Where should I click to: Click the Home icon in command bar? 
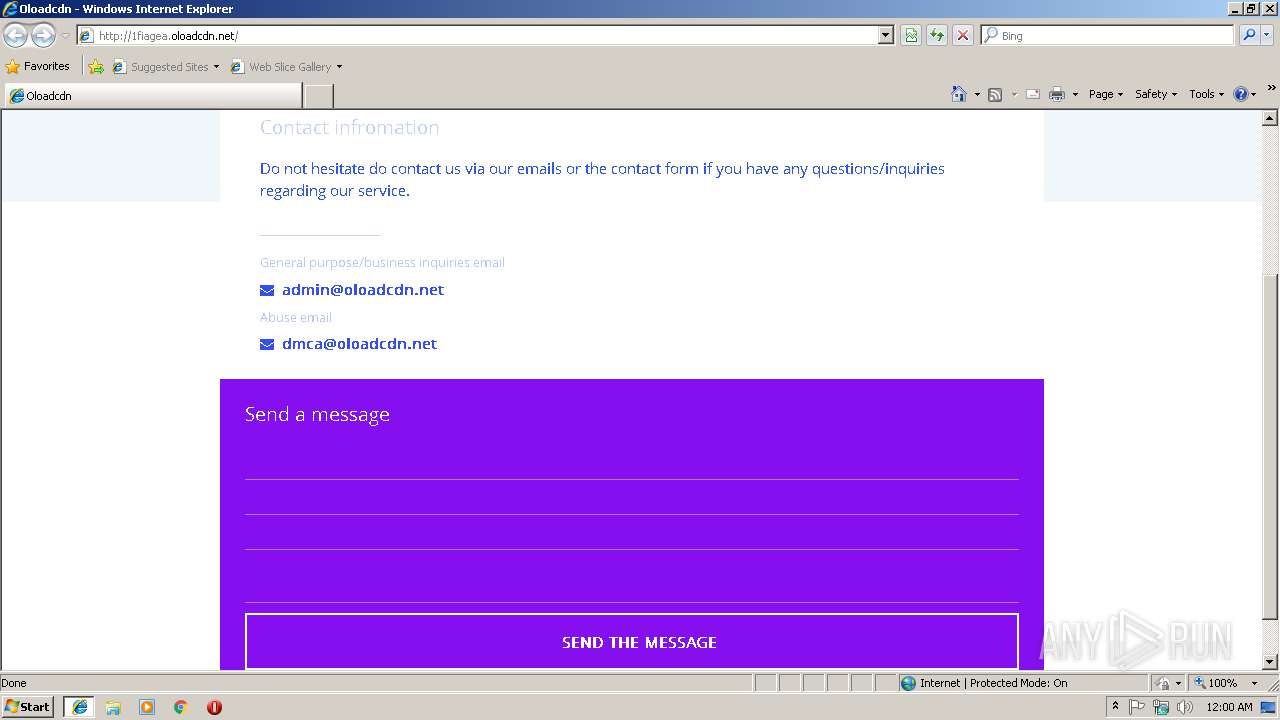coord(959,94)
